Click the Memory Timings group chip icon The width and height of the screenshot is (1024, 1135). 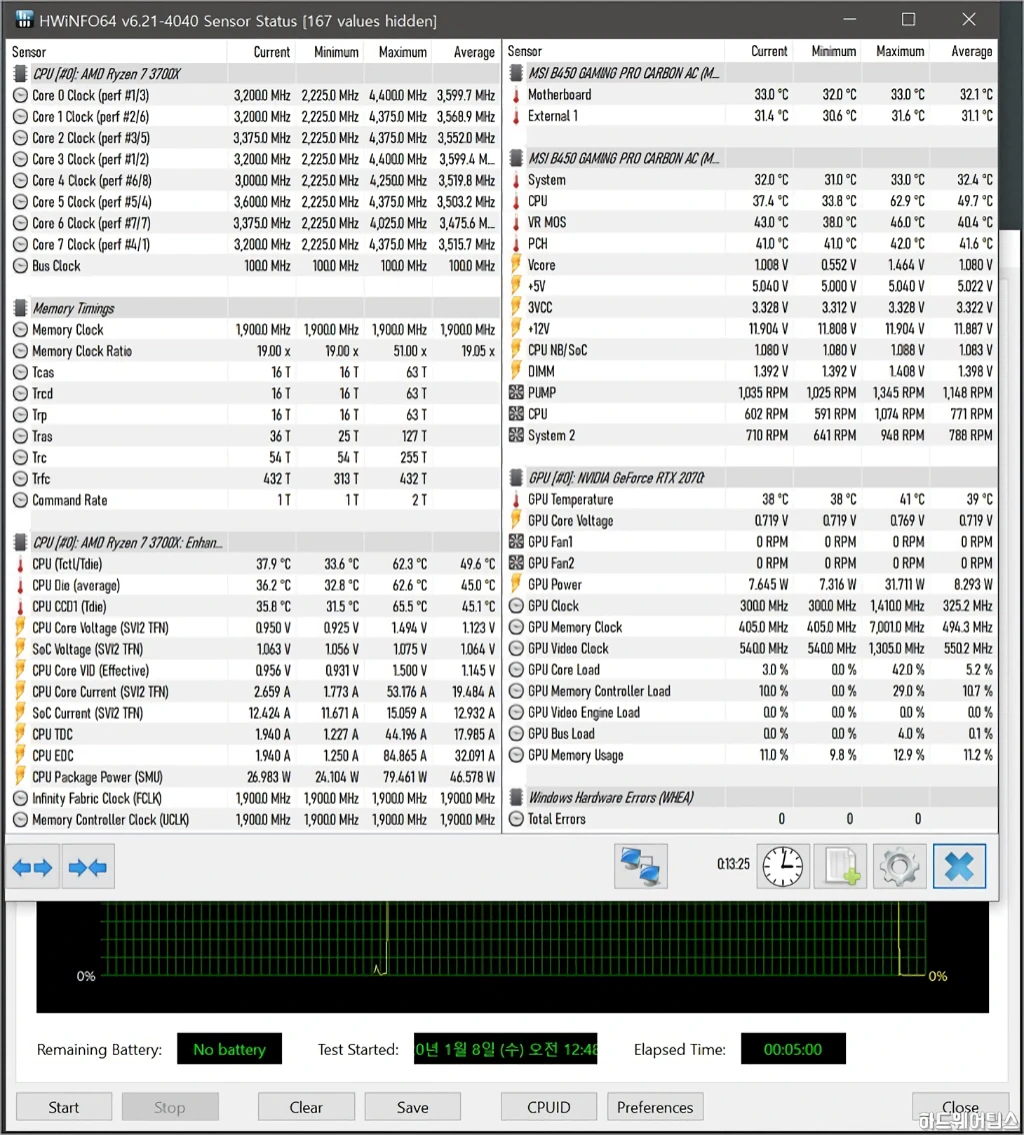pyautogui.click(x=20, y=308)
